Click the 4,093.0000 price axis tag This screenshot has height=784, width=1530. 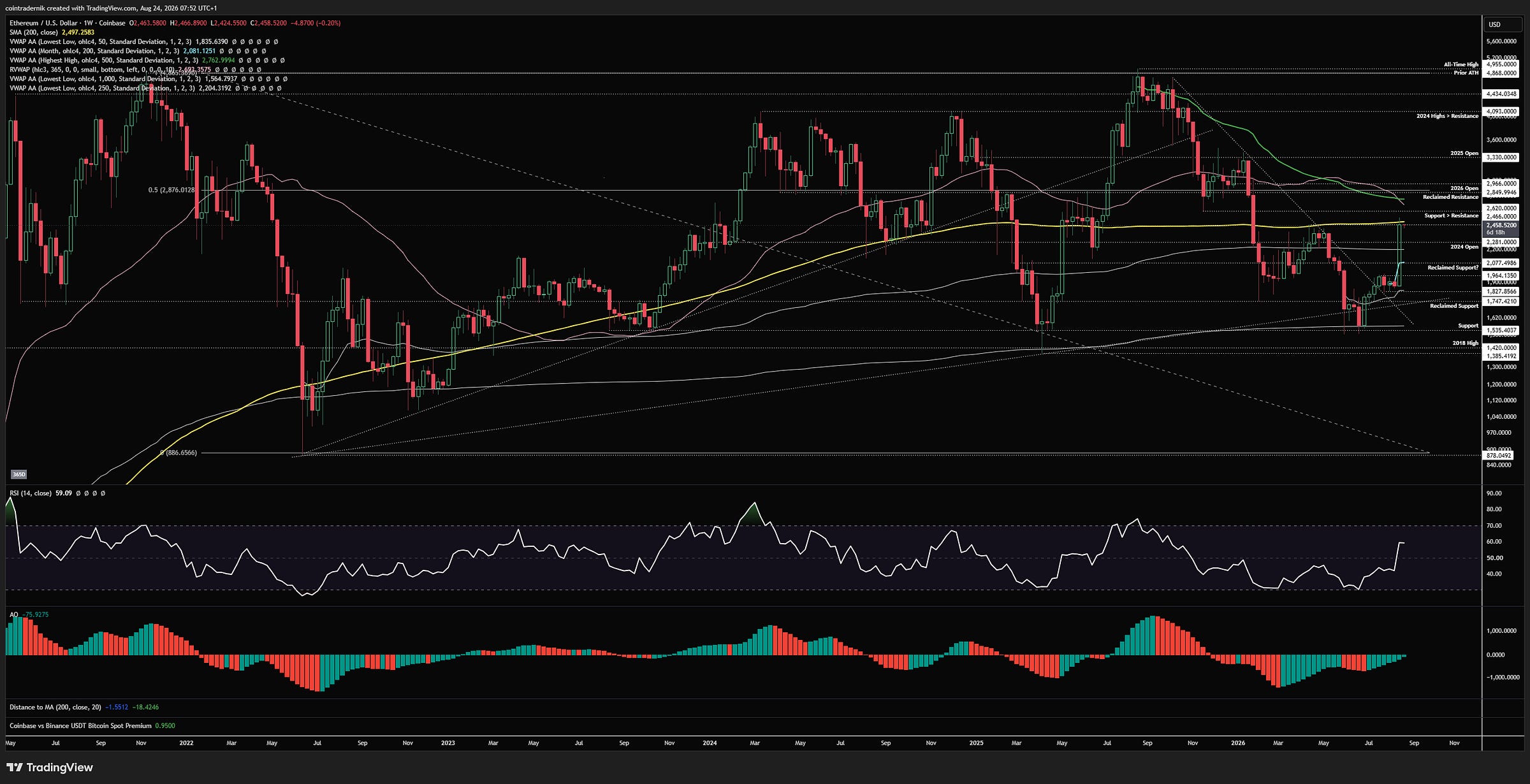click(x=1501, y=112)
